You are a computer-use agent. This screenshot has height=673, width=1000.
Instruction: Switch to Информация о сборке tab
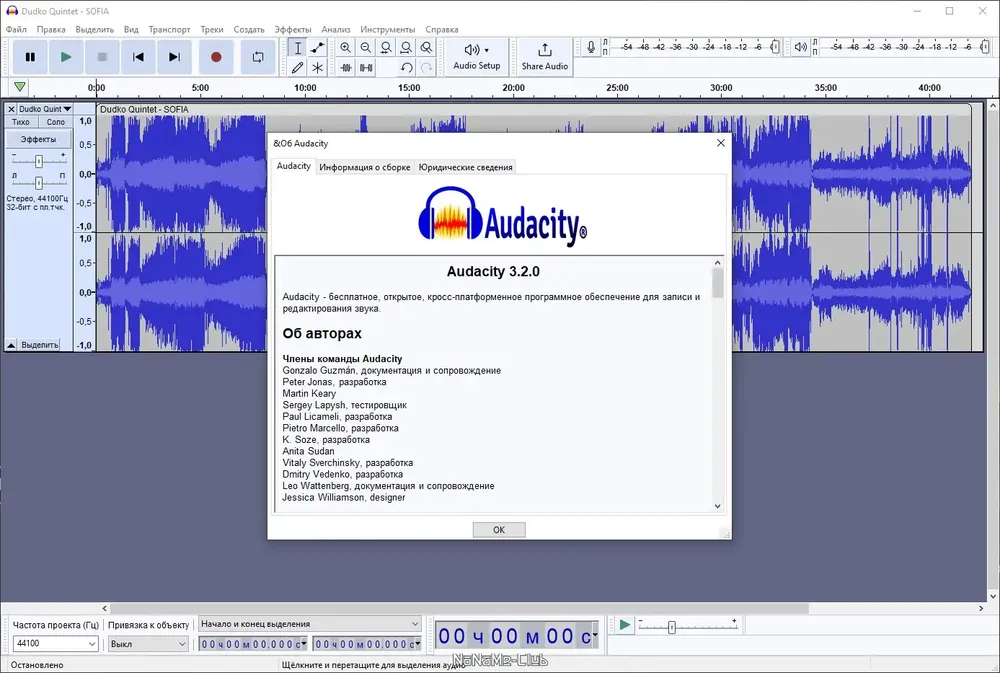[x=364, y=167]
